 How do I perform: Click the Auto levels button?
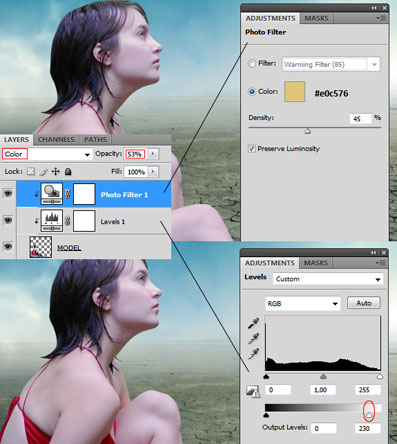click(x=364, y=303)
